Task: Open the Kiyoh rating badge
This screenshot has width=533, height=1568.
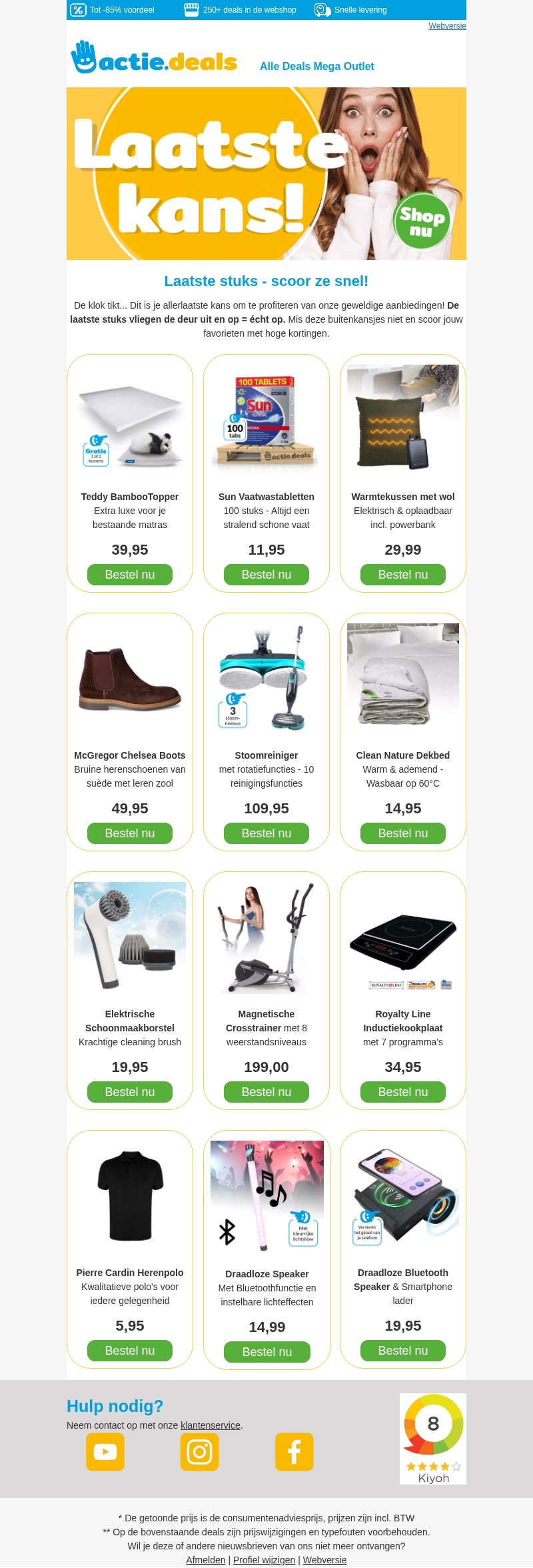Action: tap(433, 1439)
